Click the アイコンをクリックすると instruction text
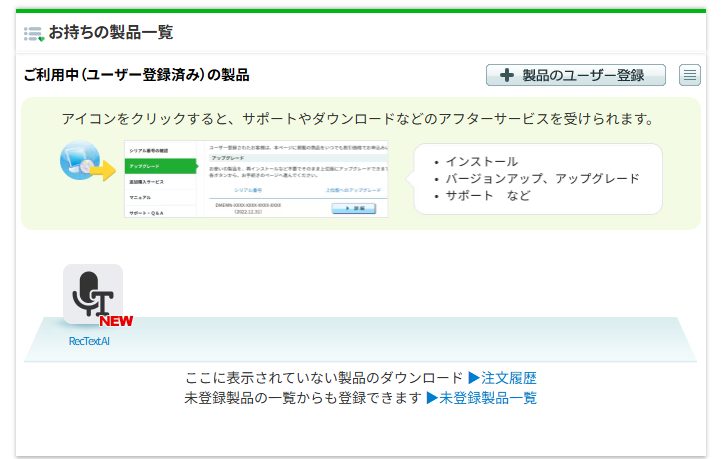723x459 pixels. pyautogui.click(x=358, y=119)
